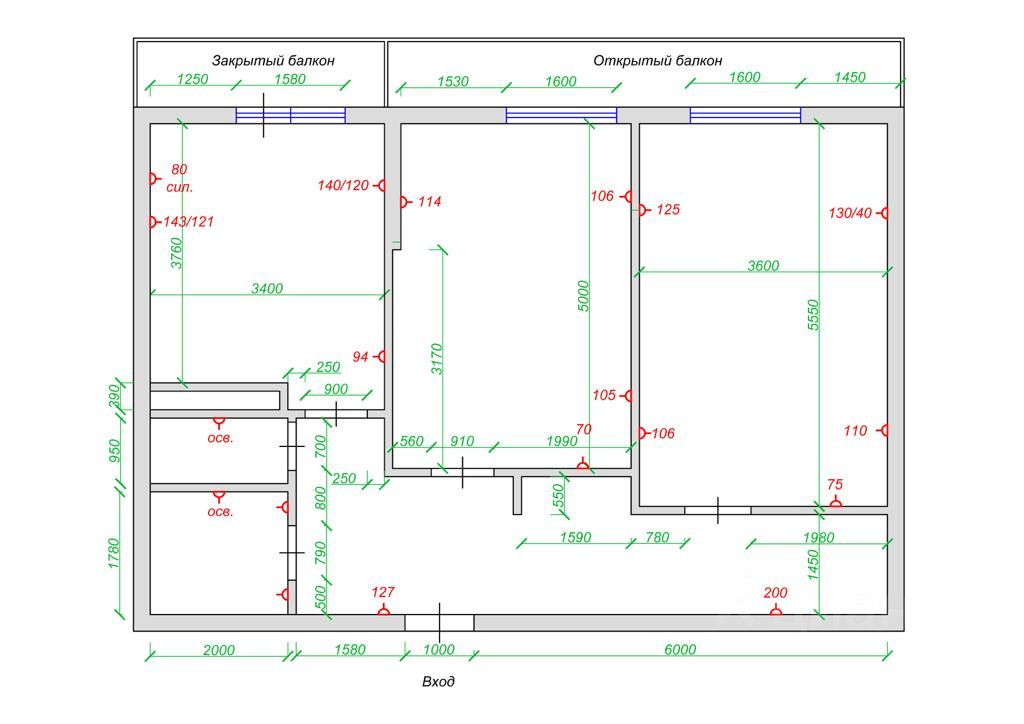Image resolution: width=1024 pixels, height=724 pixels.
Task: Click the Закрытый балкон label
Action: pos(273,61)
